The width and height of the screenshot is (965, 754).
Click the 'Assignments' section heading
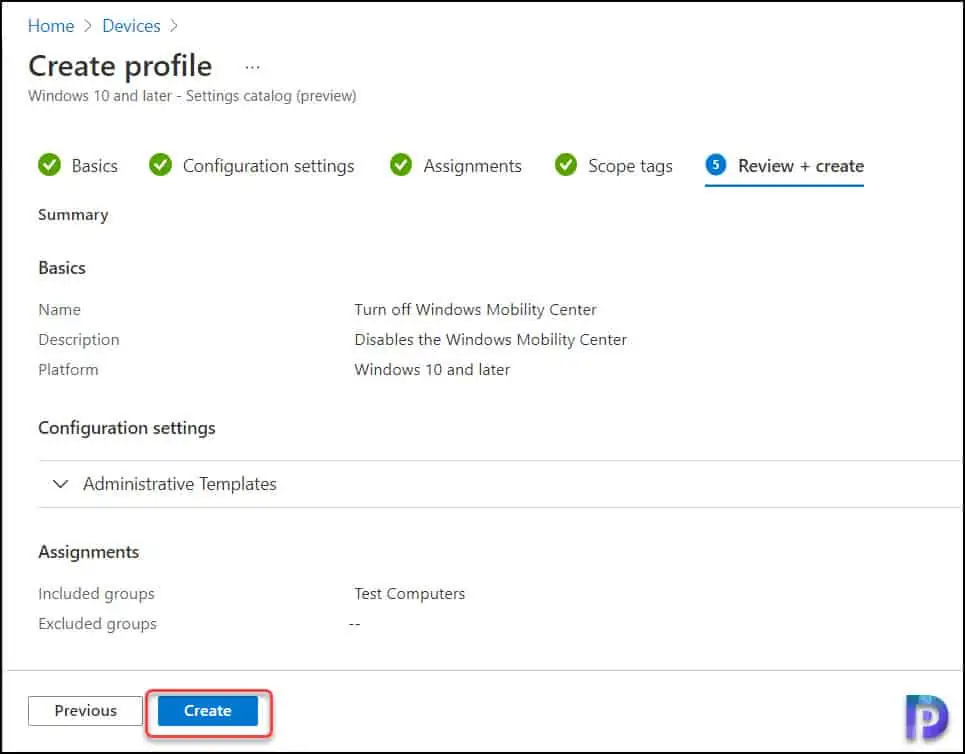(89, 552)
